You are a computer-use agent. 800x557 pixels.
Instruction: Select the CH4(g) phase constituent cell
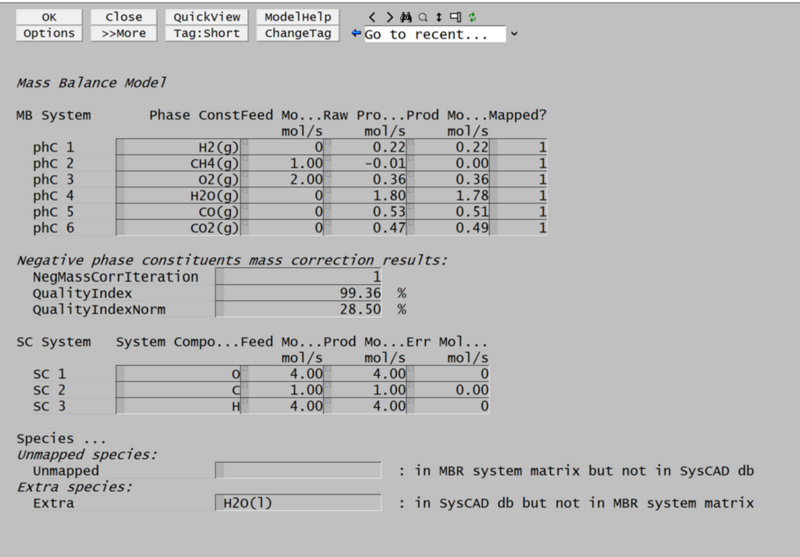point(179,163)
